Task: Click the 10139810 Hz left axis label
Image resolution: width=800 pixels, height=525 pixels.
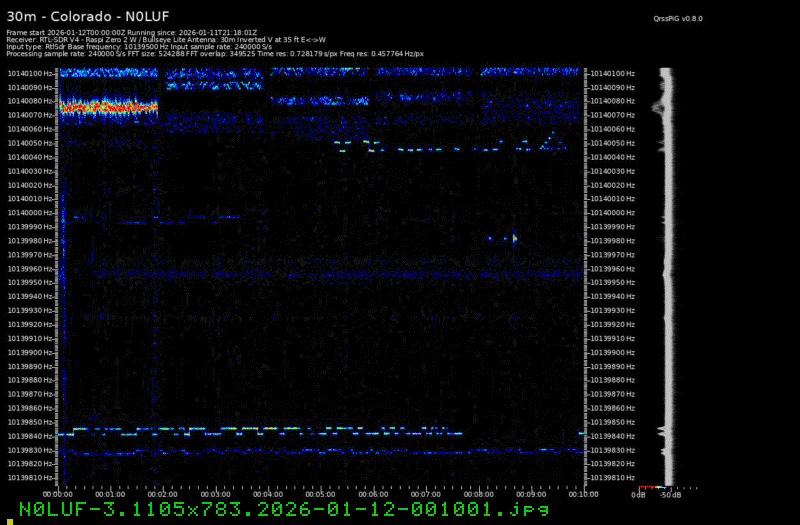Action: pos(32,478)
